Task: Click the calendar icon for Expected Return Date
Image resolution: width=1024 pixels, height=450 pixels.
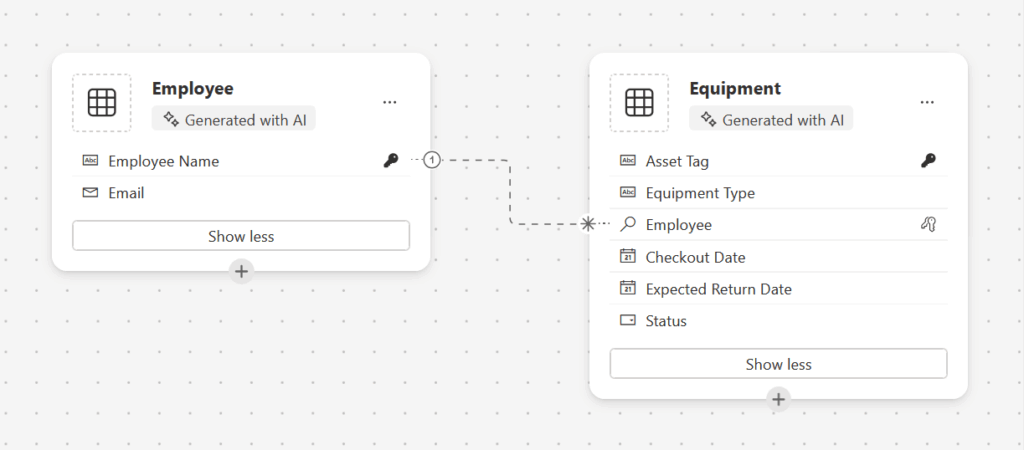Action: click(628, 288)
